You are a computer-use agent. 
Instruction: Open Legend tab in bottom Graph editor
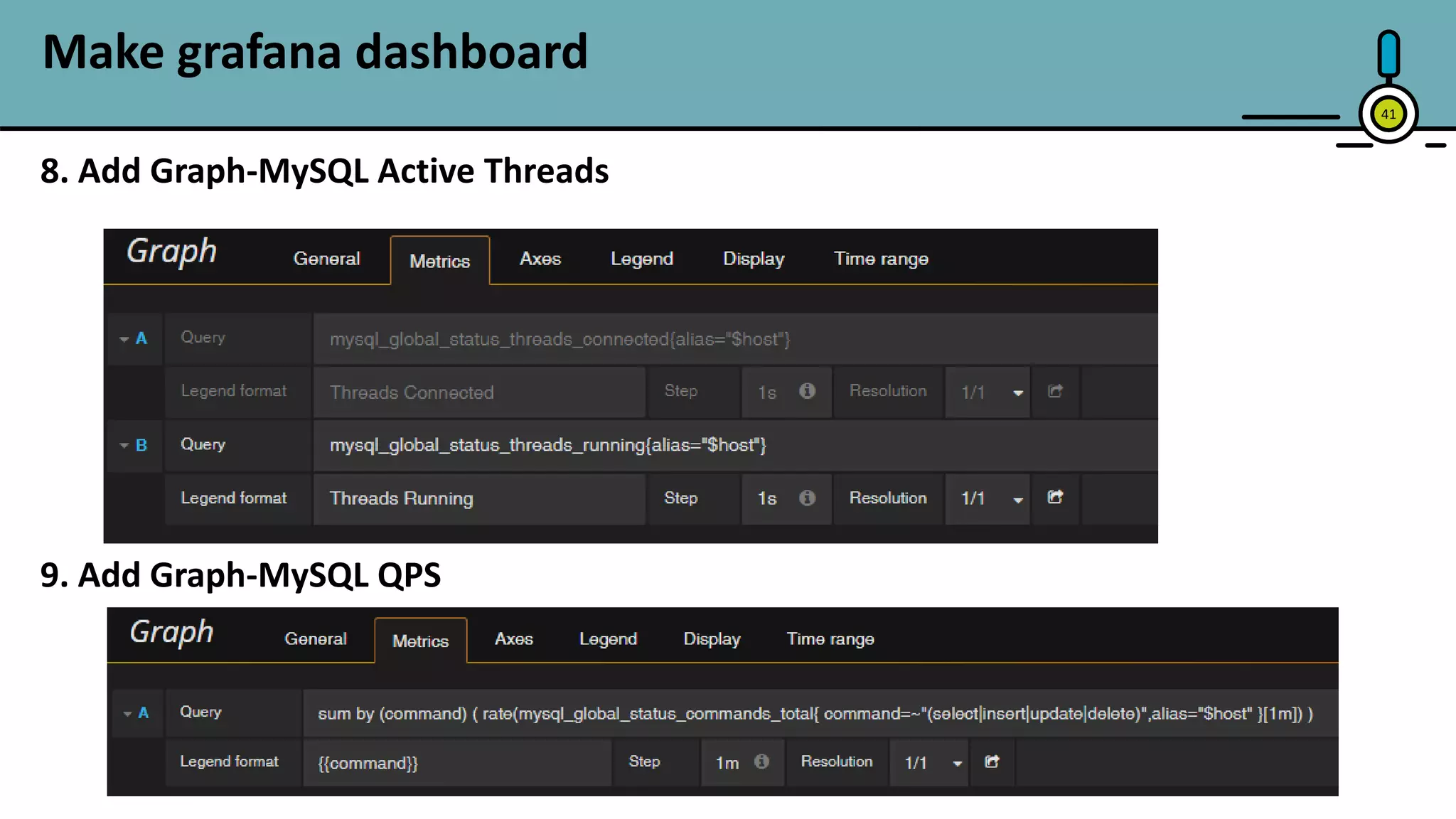[608, 638]
